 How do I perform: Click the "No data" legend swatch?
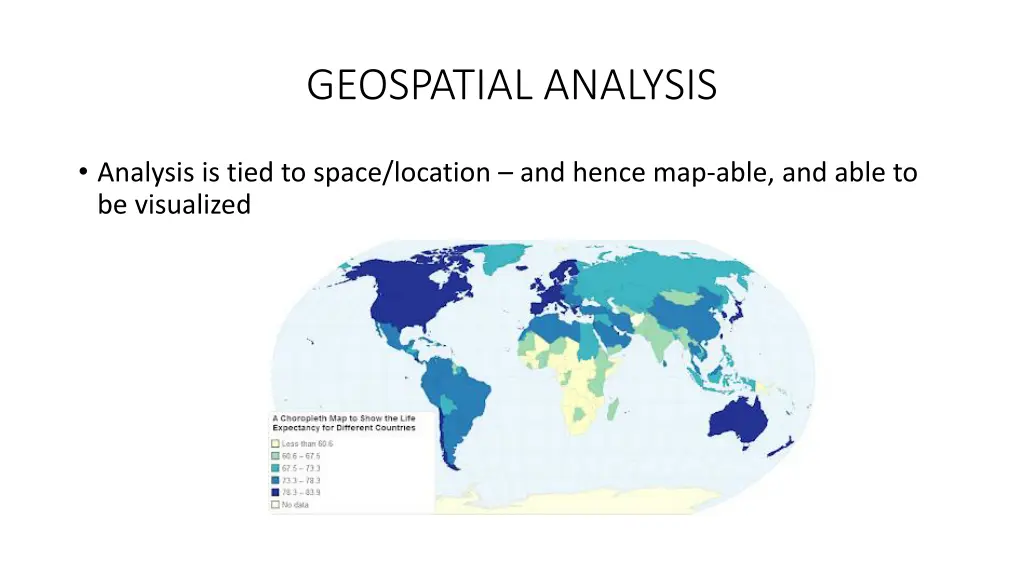click(276, 505)
